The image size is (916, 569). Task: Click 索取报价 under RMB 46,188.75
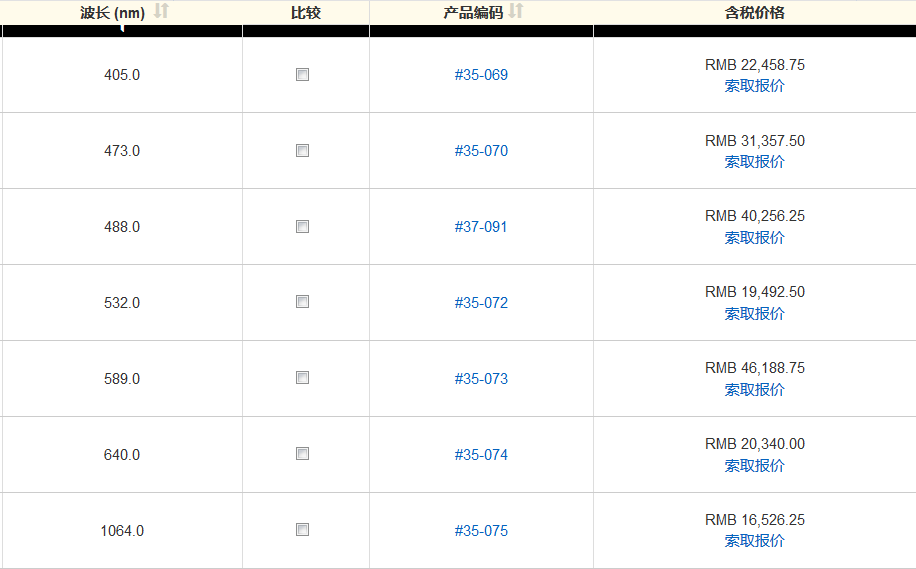pos(754,390)
